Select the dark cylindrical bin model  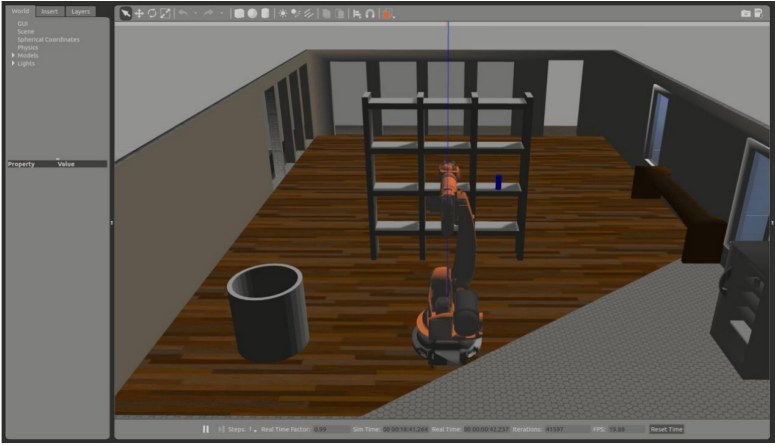268,312
